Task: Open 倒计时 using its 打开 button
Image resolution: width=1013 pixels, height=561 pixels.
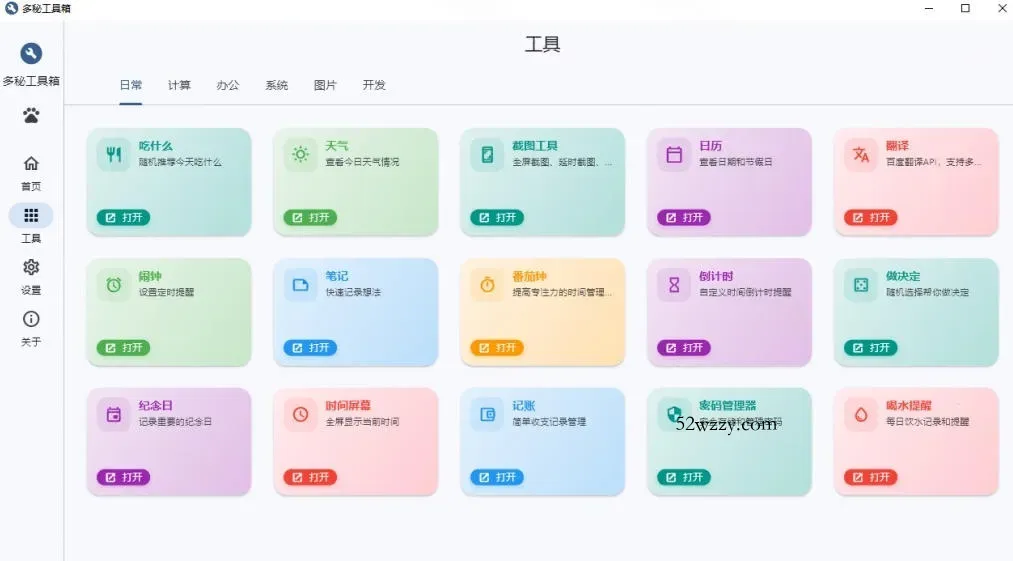Action: (684, 348)
